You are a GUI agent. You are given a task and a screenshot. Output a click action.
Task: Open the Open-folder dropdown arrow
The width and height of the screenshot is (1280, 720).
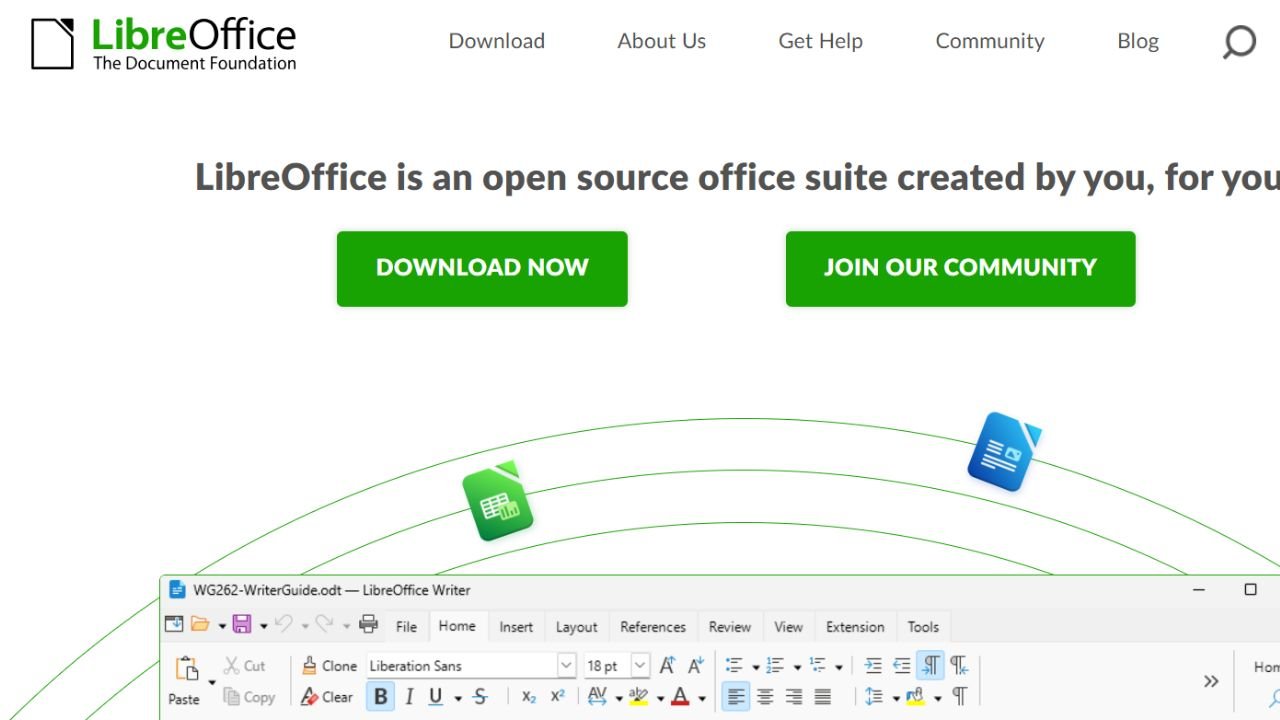tap(222, 626)
